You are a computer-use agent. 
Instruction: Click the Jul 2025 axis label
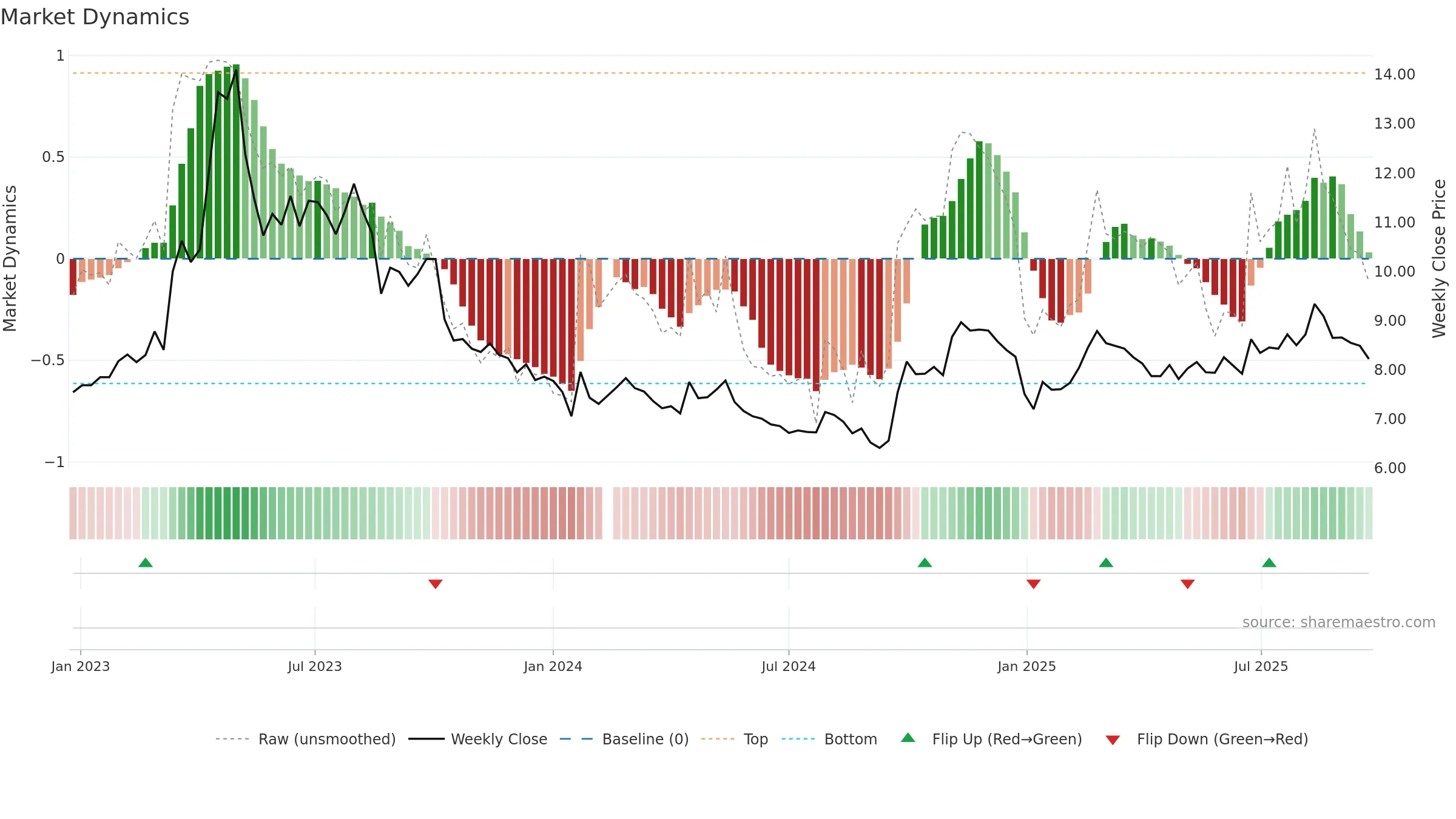tap(1261, 666)
